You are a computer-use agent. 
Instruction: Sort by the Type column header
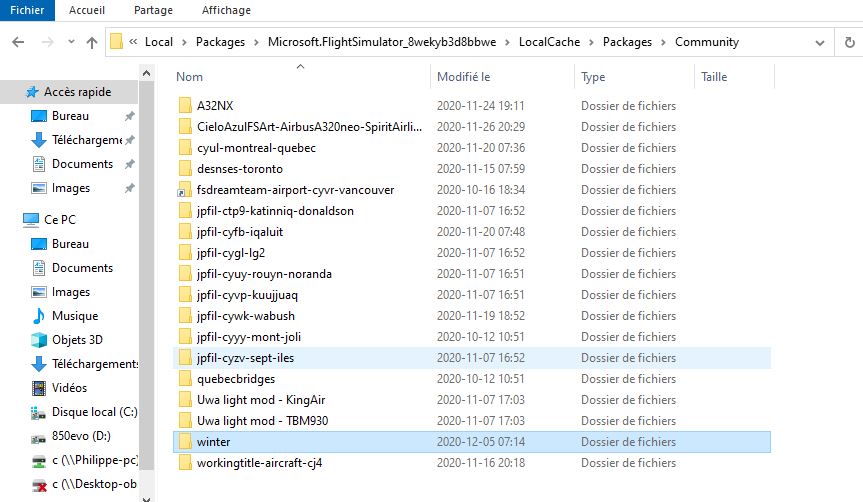pos(593,77)
